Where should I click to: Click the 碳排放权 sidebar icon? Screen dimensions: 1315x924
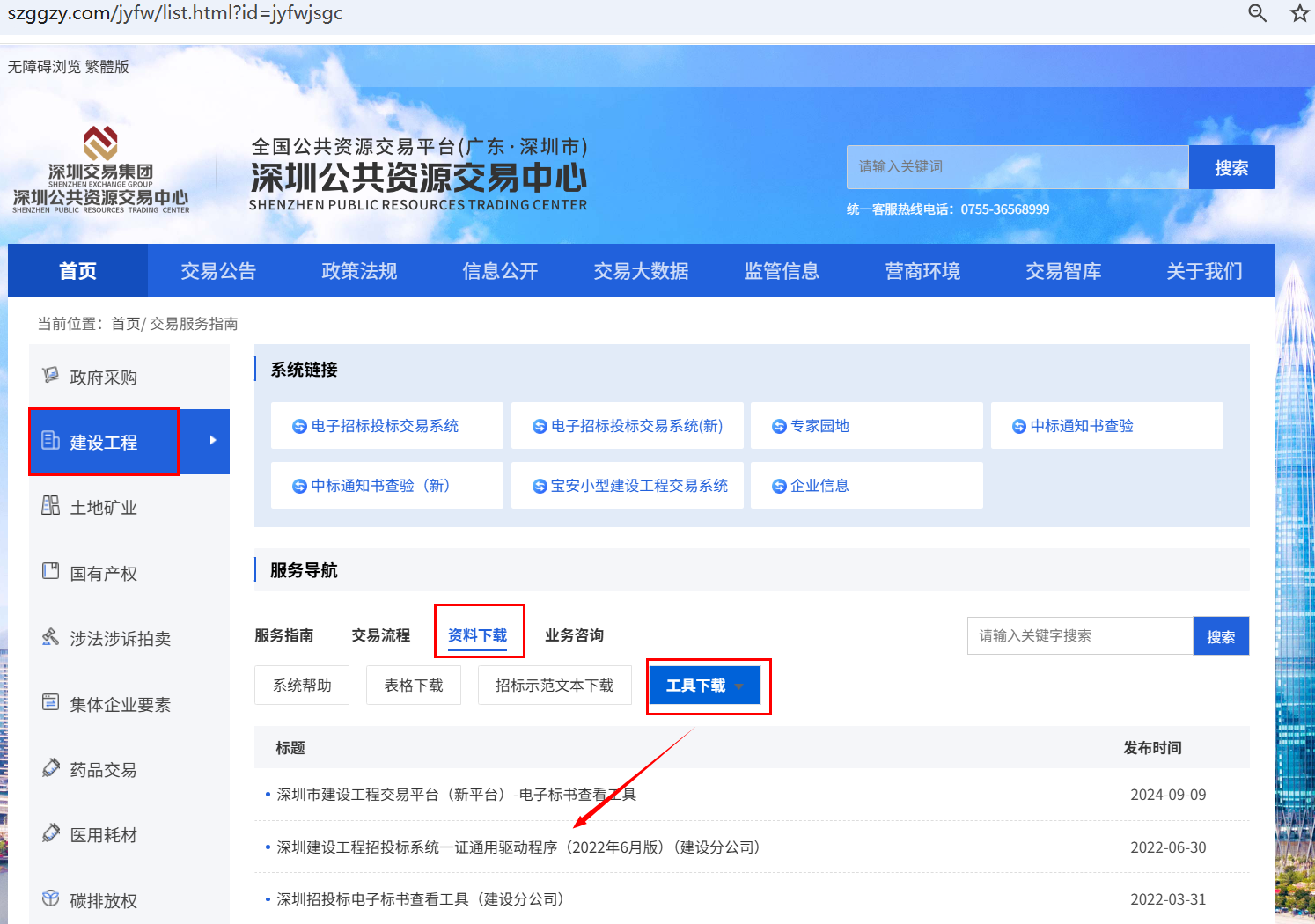click(x=51, y=898)
